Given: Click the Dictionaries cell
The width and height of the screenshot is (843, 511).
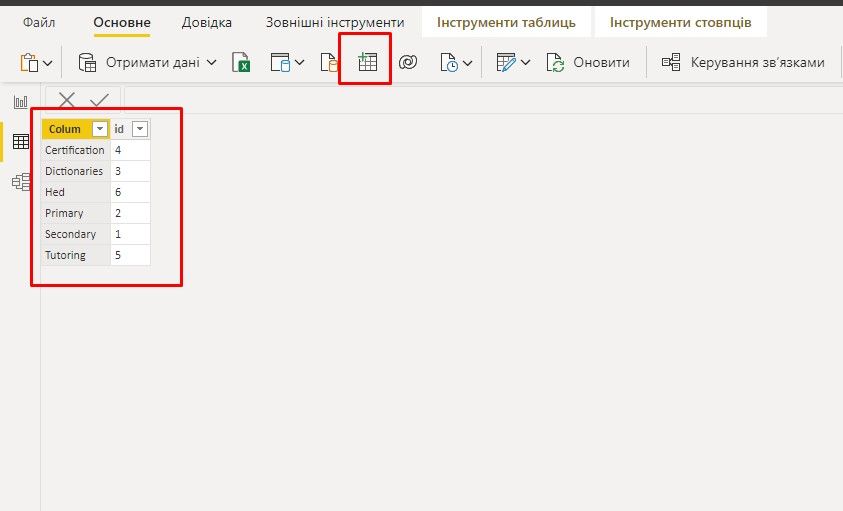Looking at the screenshot, I should (76, 171).
